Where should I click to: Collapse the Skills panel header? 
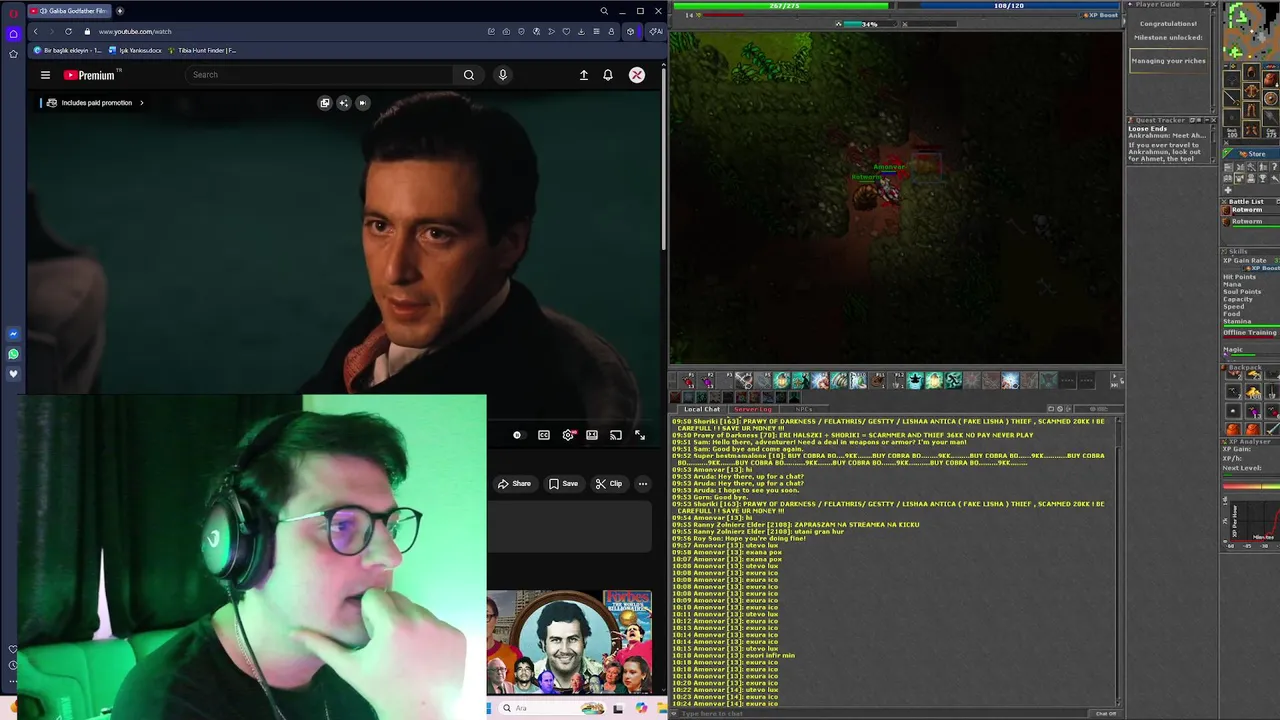(1250, 251)
